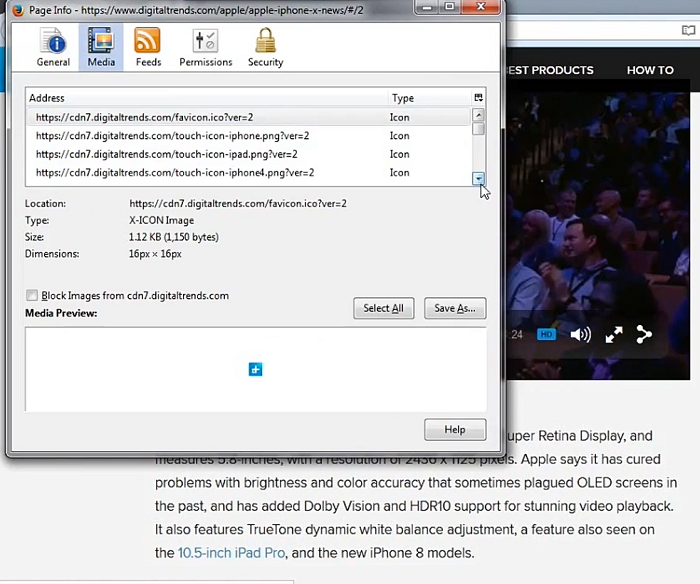Image resolution: width=700 pixels, height=584 pixels.
Task: Select the favicon.ico?ver=2 row in address list
Action: [x=248, y=117]
